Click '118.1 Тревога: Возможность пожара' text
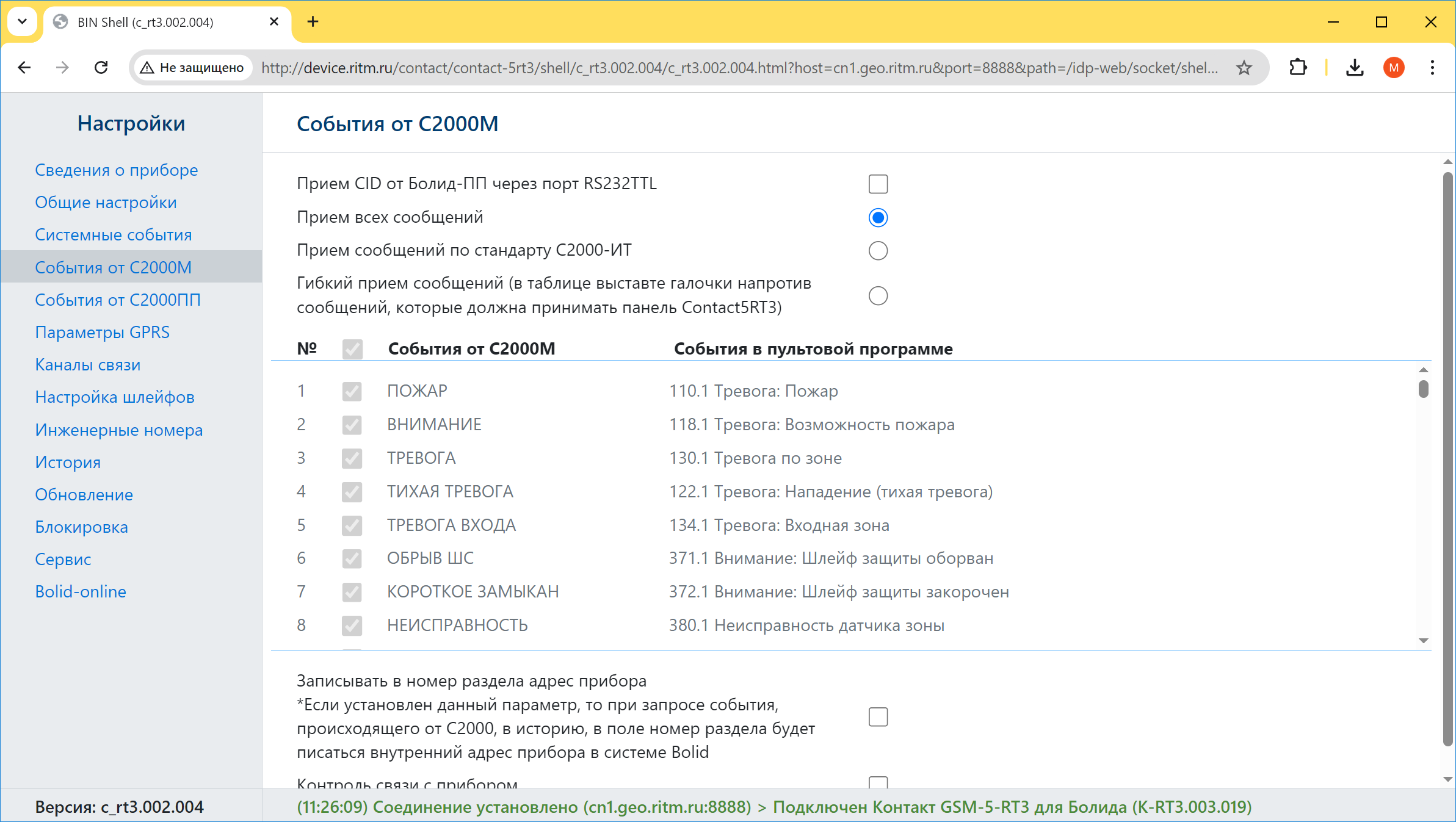 (812, 424)
